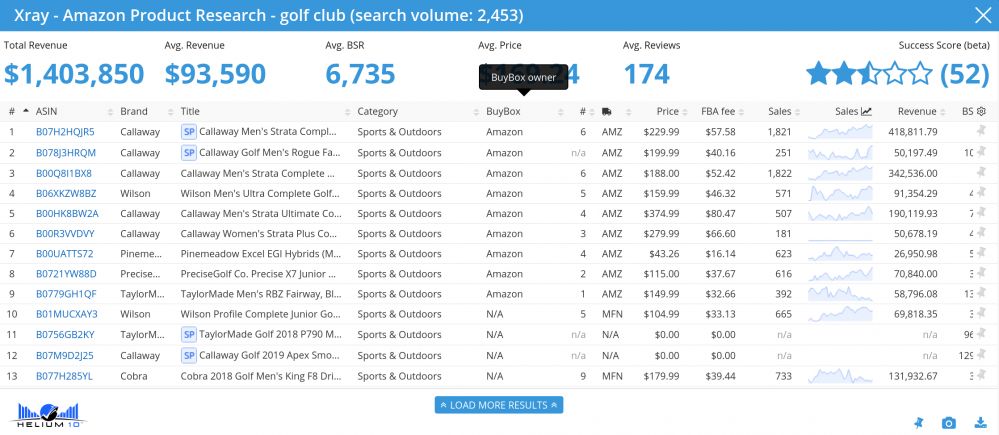Open ASIN link B0721YW88D

(x=66, y=274)
